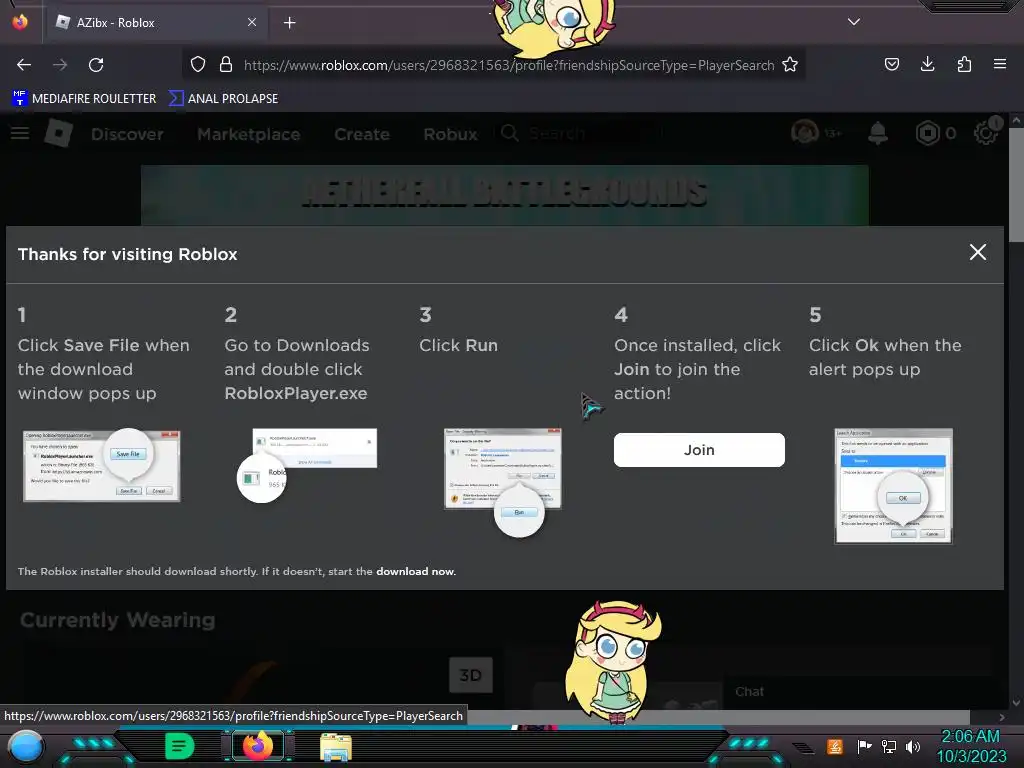Open the Firefox application menu
1024x768 pixels.
1000,64
